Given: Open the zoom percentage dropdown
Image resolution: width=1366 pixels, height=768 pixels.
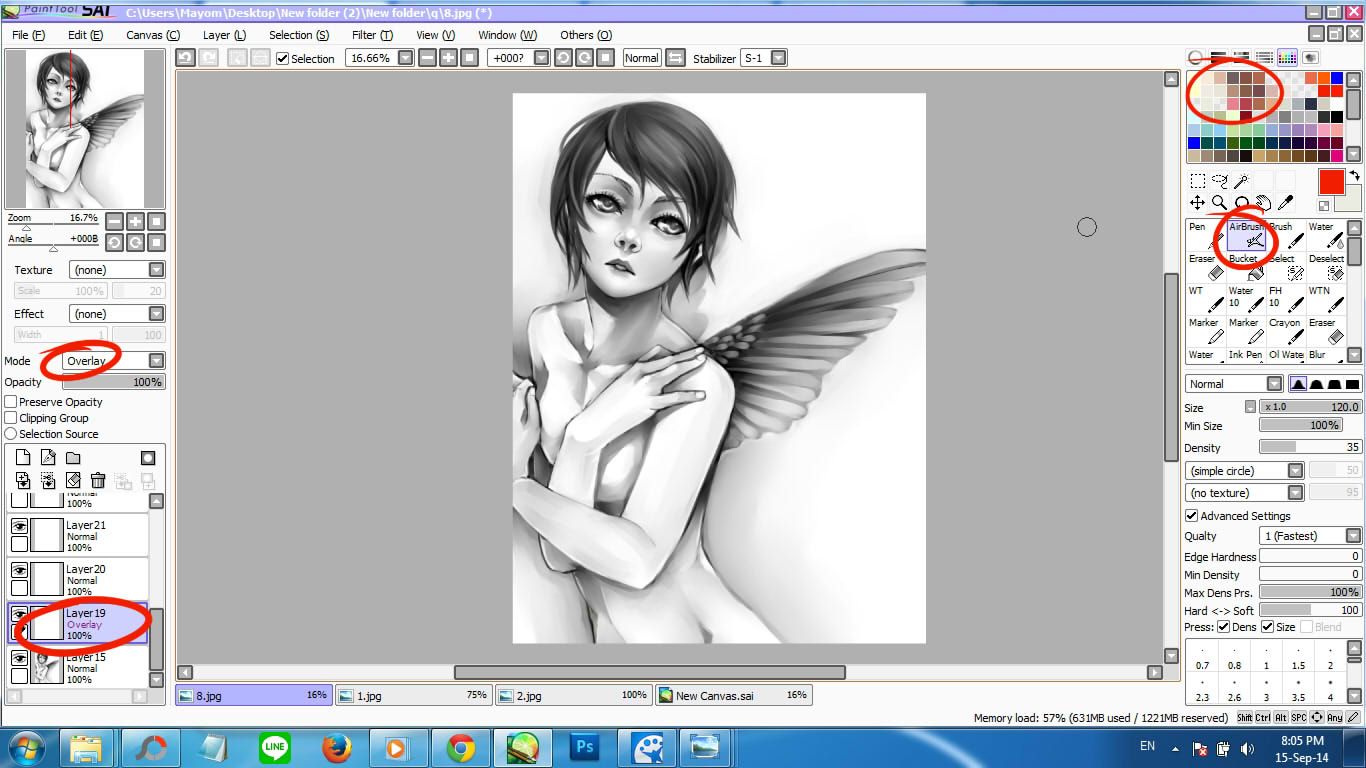Looking at the screenshot, I should (x=405, y=58).
